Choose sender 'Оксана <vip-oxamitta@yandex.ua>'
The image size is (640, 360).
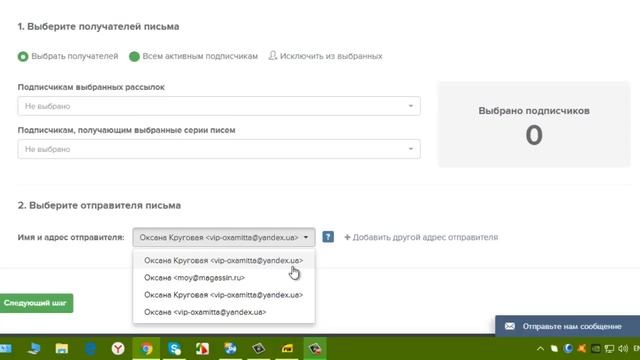[x=224, y=312]
